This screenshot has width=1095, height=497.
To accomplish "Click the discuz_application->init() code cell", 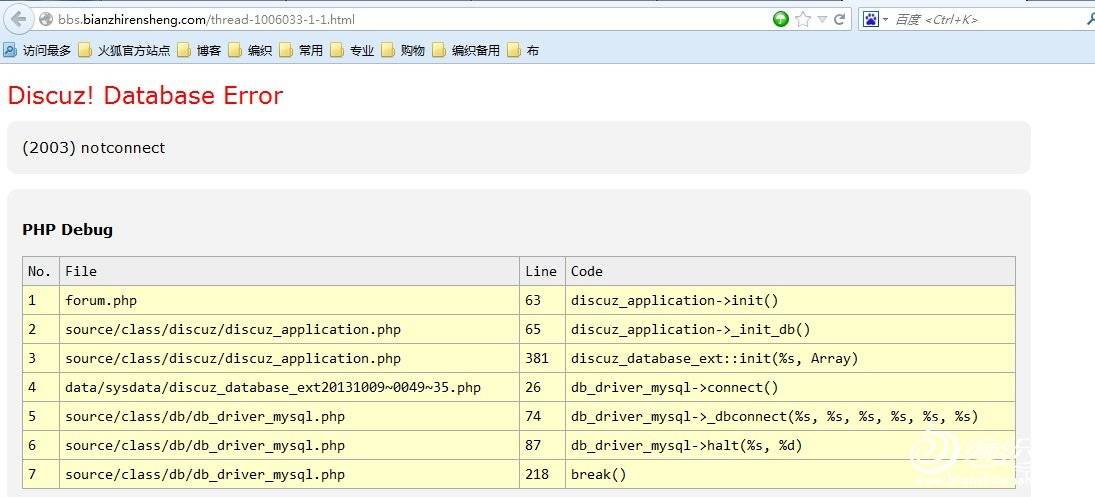I will click(791, 300).
